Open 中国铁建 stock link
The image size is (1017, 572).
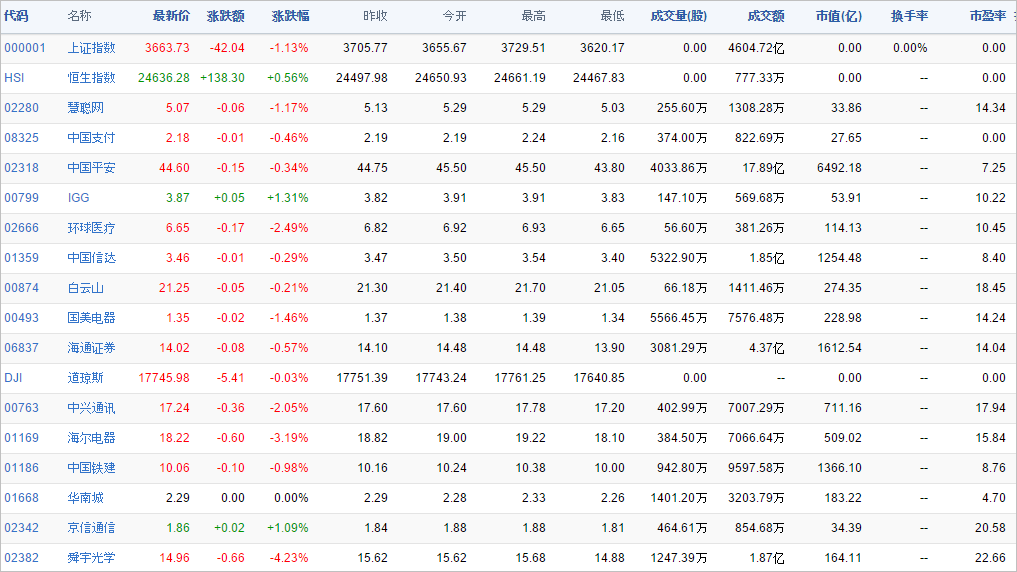91,468
